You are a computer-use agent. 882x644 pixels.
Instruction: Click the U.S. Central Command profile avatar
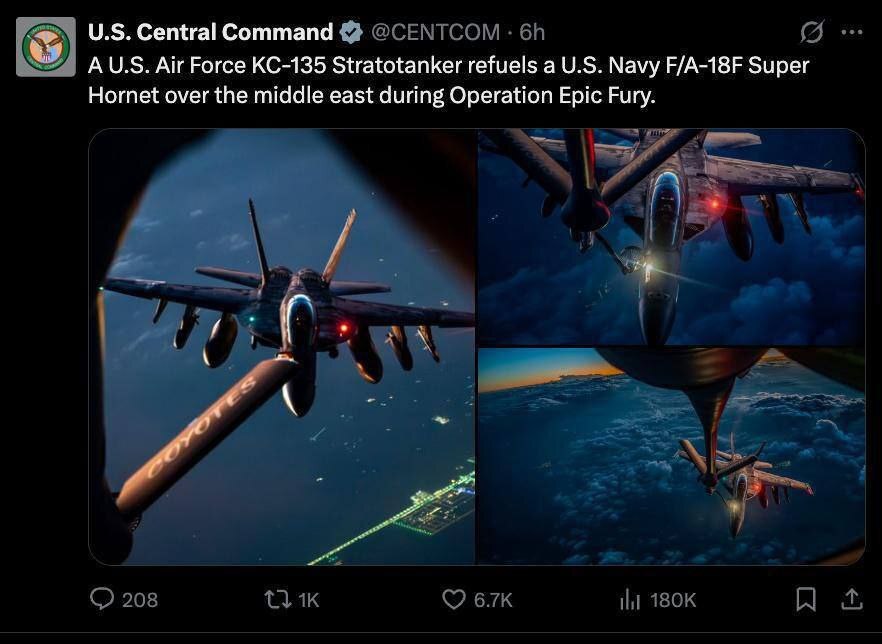click(46, 47)
